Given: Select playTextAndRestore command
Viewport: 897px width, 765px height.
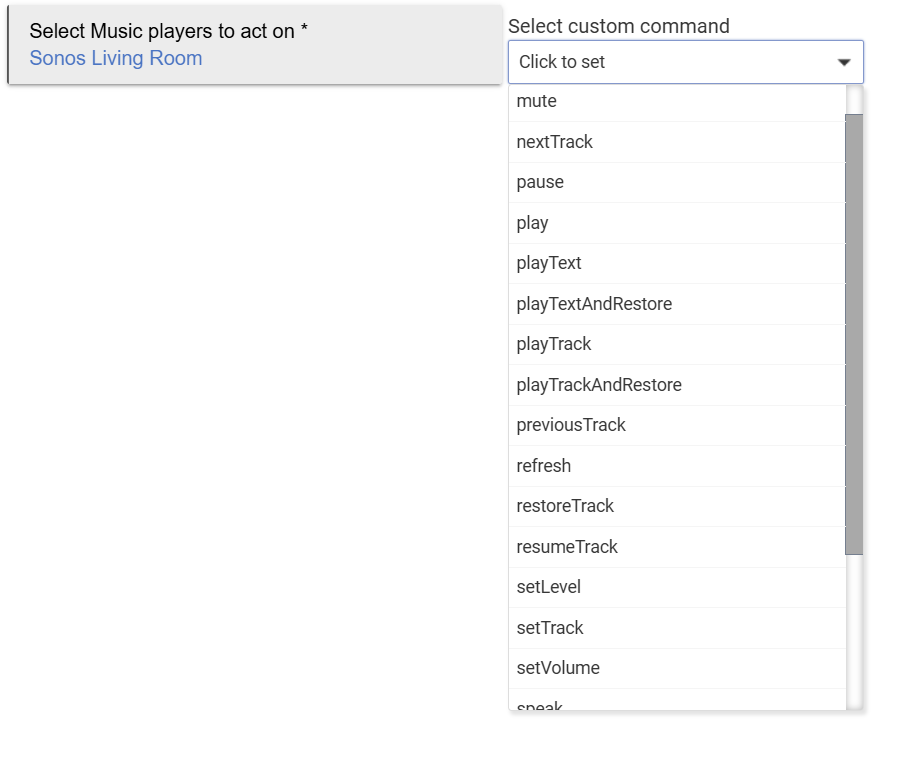Looking at the screenshot, I should pyautogui.click(x=594, y=304).
